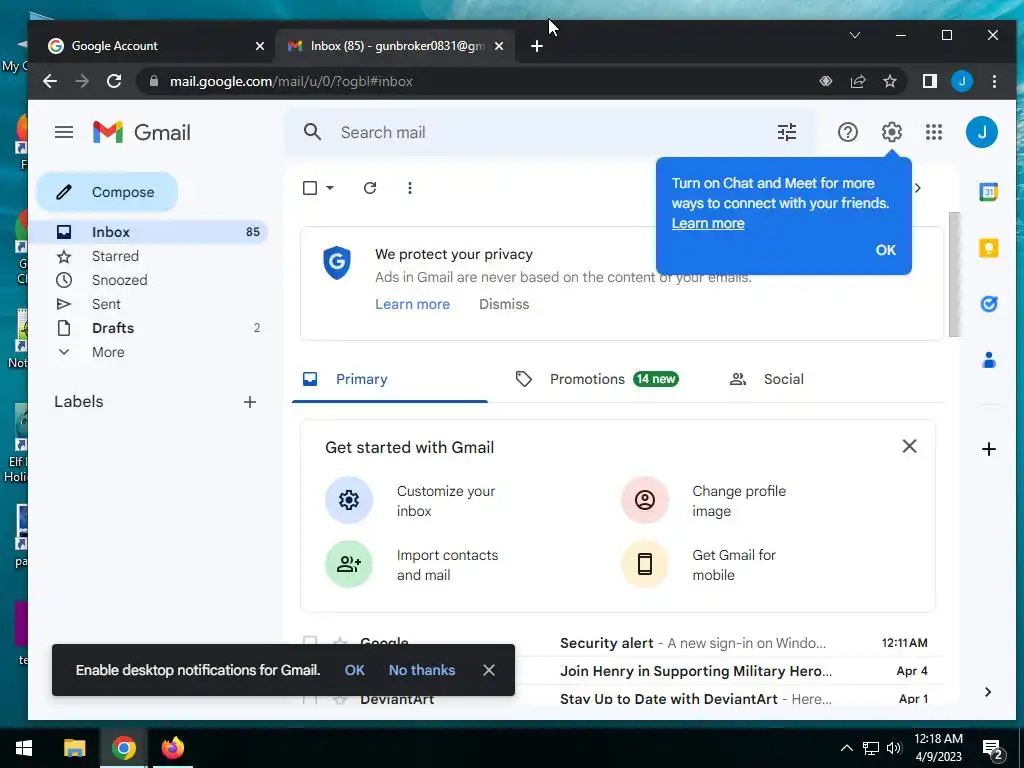Click Change profile image icon

(645, 500)
